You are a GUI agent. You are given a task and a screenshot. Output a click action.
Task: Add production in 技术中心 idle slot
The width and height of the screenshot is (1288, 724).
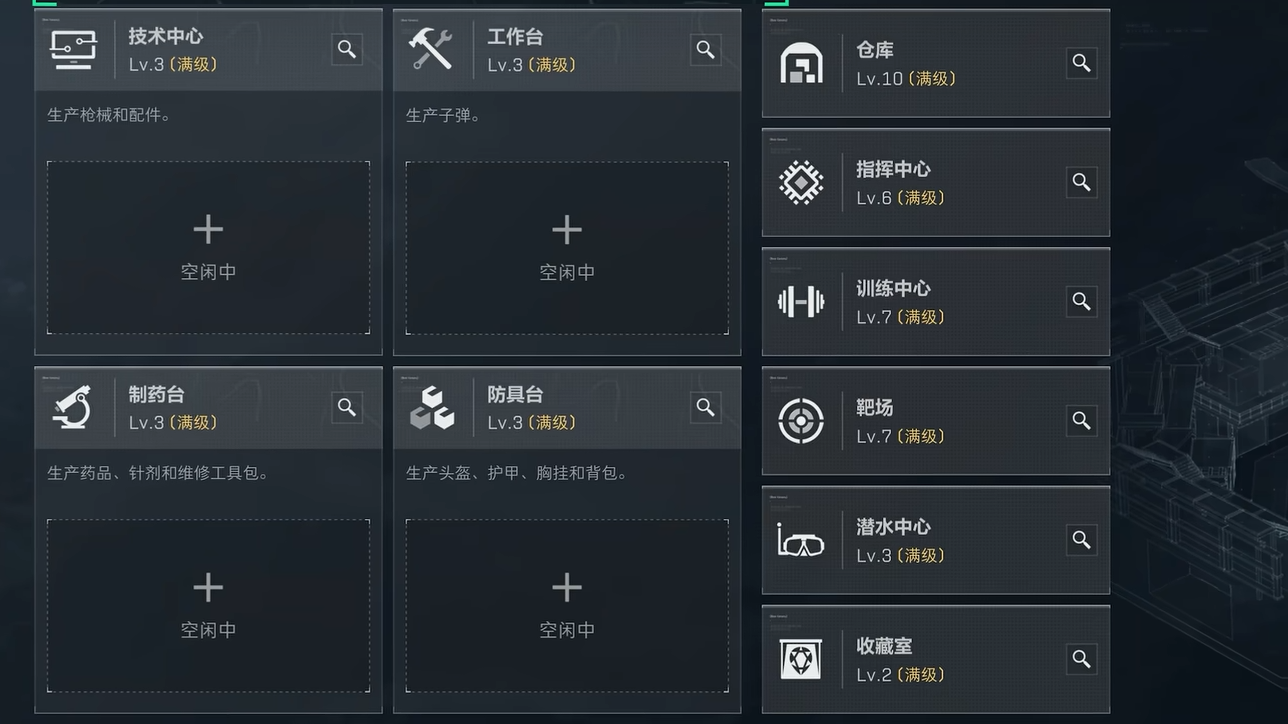208,248
